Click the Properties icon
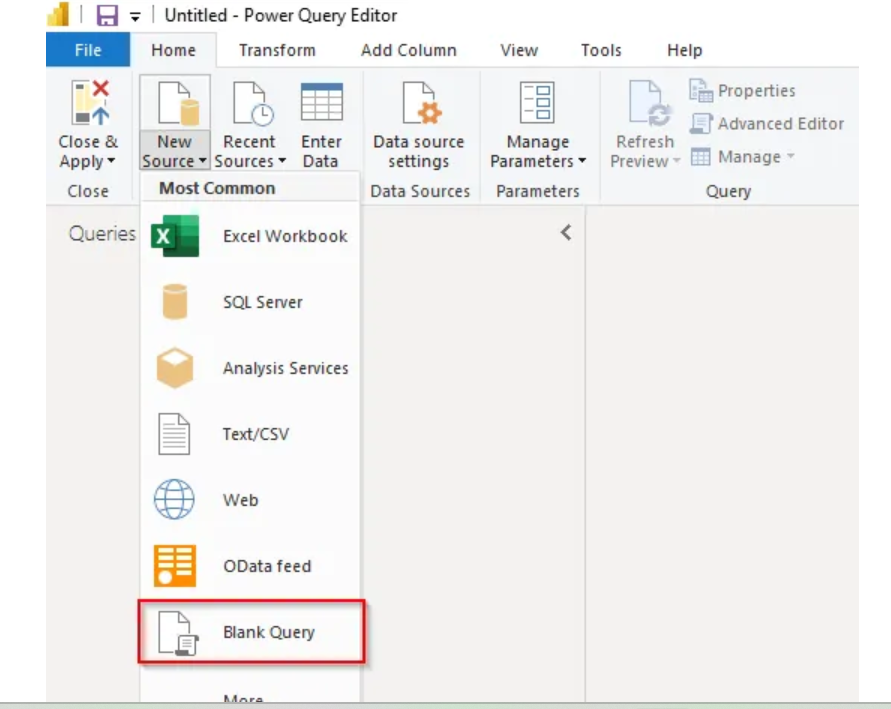This screenshot has width=891, height=709. (x=701, y=90)
